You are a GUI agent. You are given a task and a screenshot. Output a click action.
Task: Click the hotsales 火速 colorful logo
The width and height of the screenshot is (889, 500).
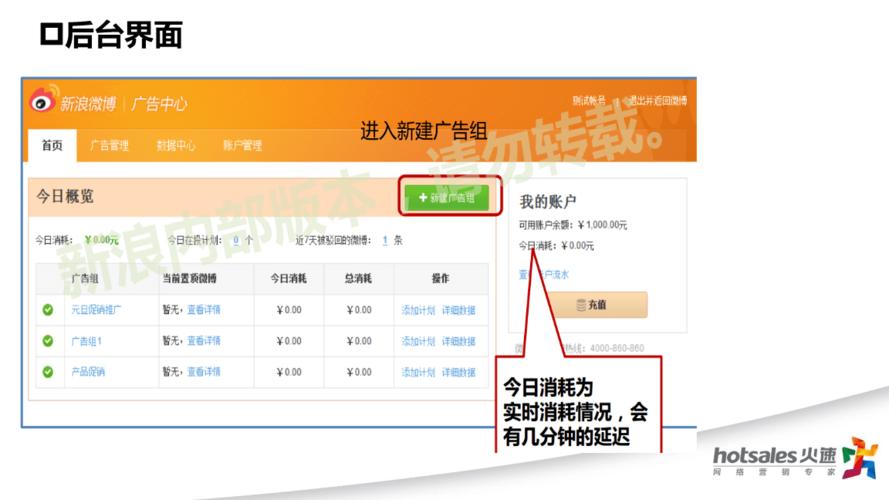pos(860,457)
